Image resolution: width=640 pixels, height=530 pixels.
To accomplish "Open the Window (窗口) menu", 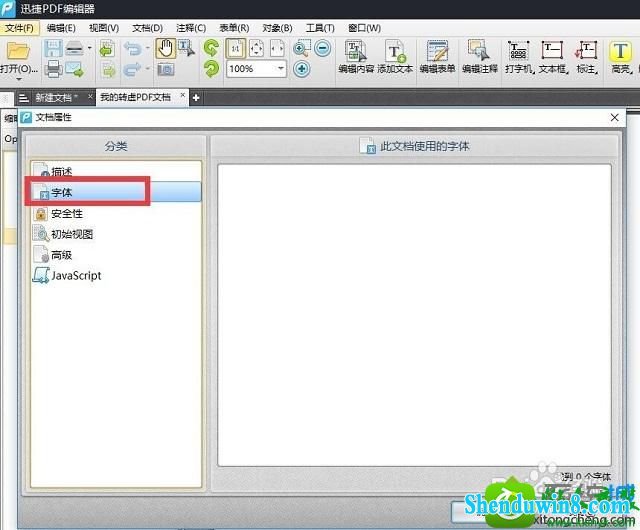I will coord(364,28).
